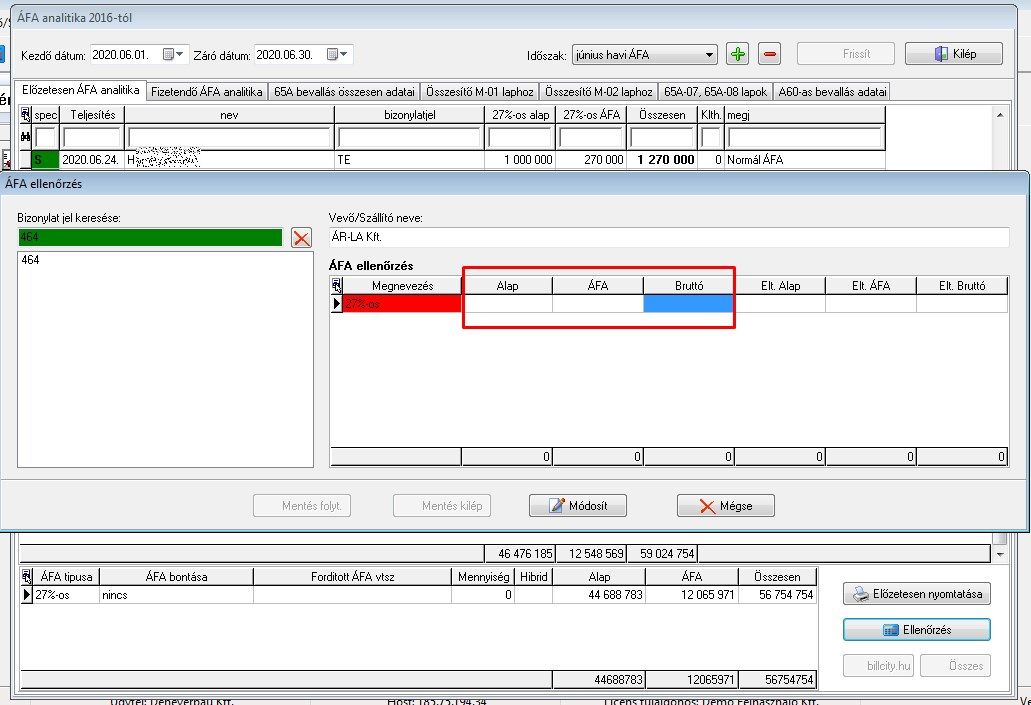
Task: Click the Fordított ÁFA vtsz column header
Action: 352,577
